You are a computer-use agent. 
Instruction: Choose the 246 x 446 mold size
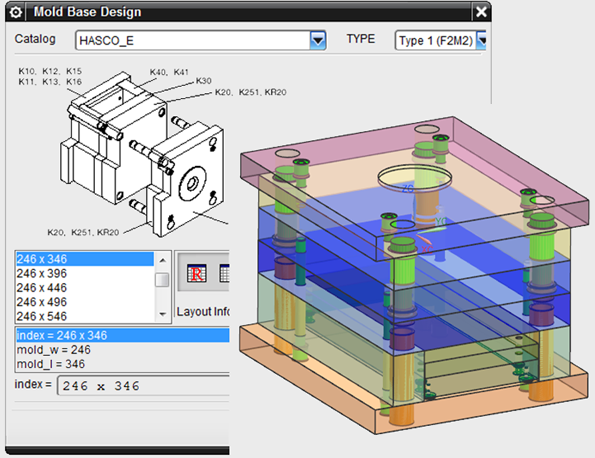(x=85, y=288)
